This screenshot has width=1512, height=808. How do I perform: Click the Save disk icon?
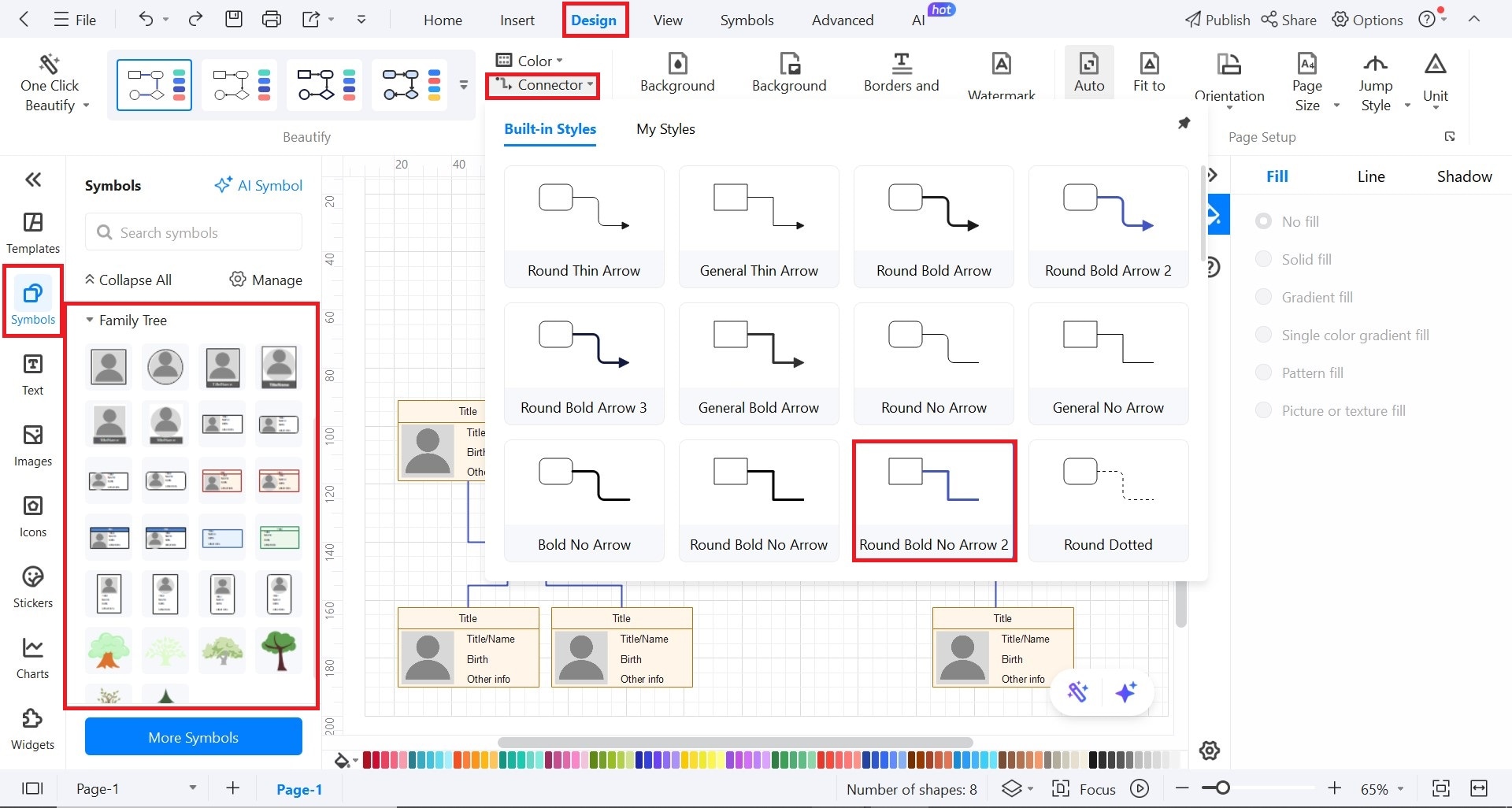[234, 20]
